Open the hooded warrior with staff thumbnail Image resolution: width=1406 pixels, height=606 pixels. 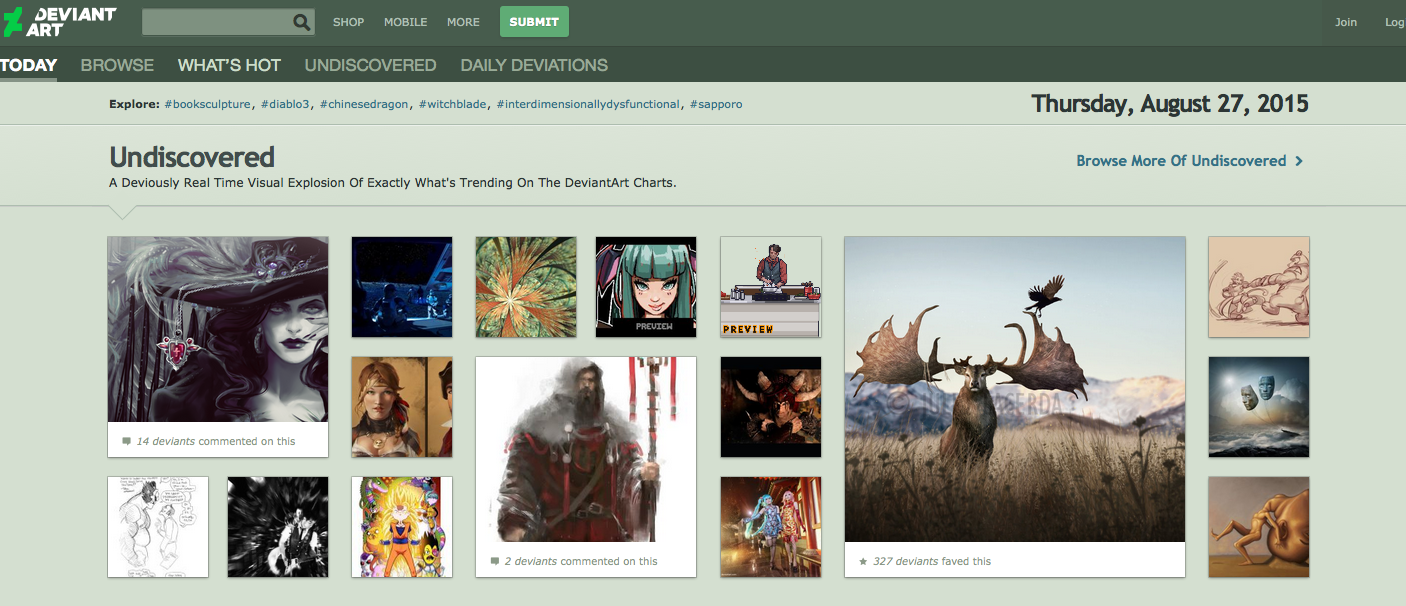[x=585, y=451]
